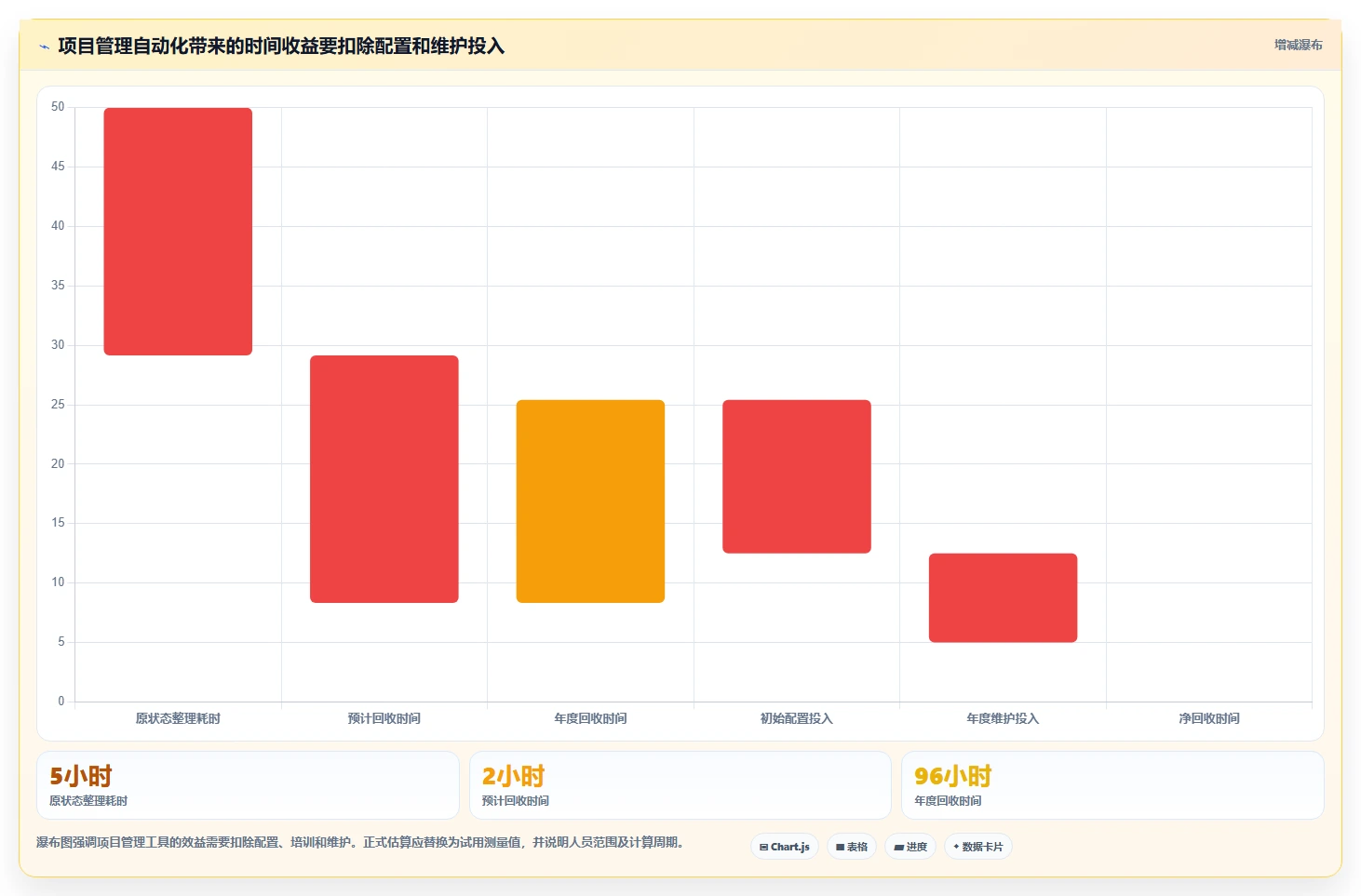Click the 增减瀑布 tag in the header
1361x896 pixels.
coord(1298,45)
